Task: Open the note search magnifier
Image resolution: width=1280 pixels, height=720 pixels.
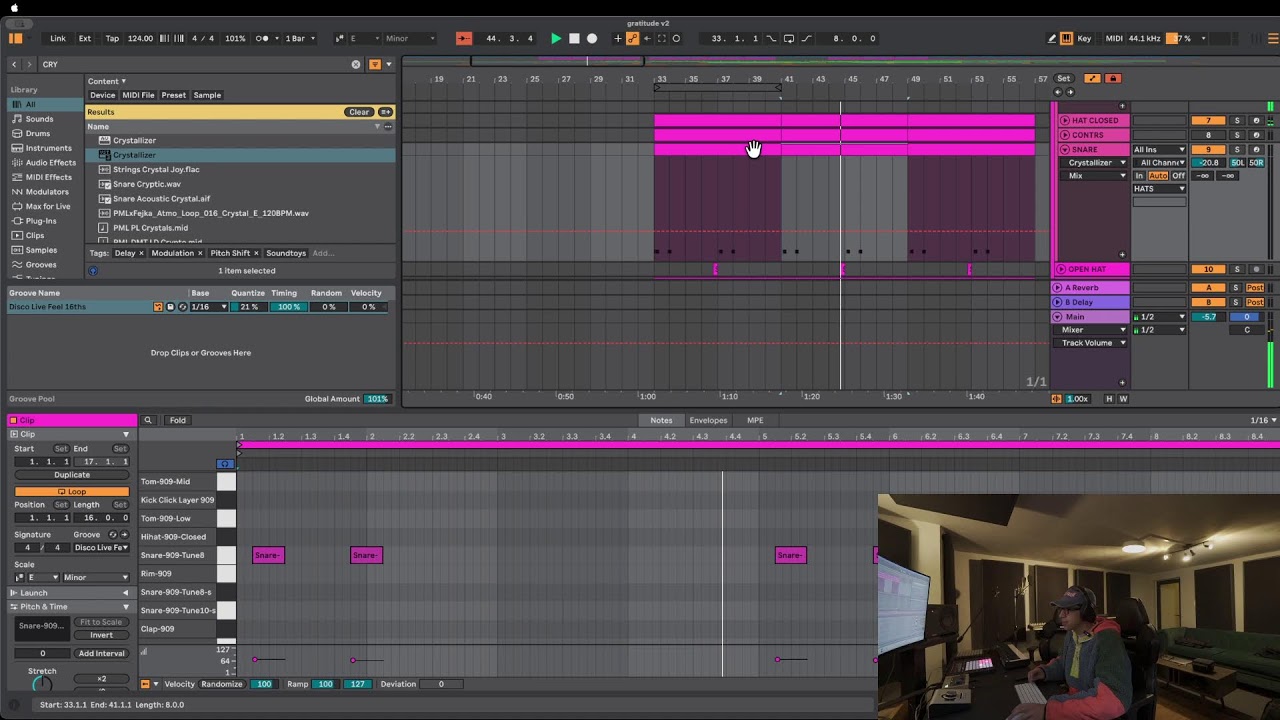Action: point(148,420)
